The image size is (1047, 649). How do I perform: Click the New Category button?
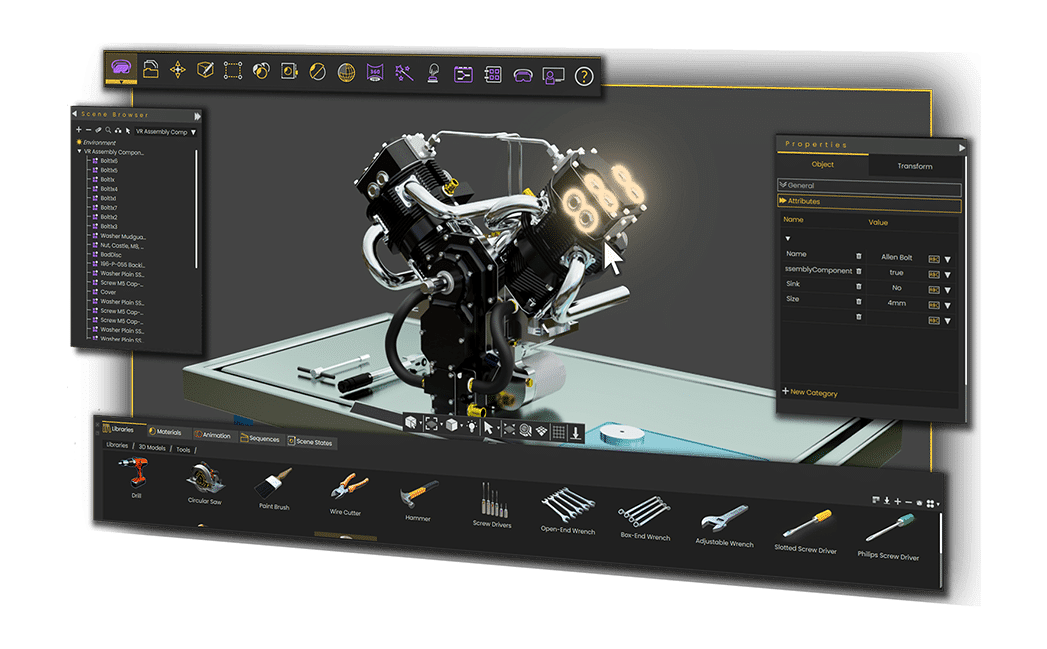810,392
